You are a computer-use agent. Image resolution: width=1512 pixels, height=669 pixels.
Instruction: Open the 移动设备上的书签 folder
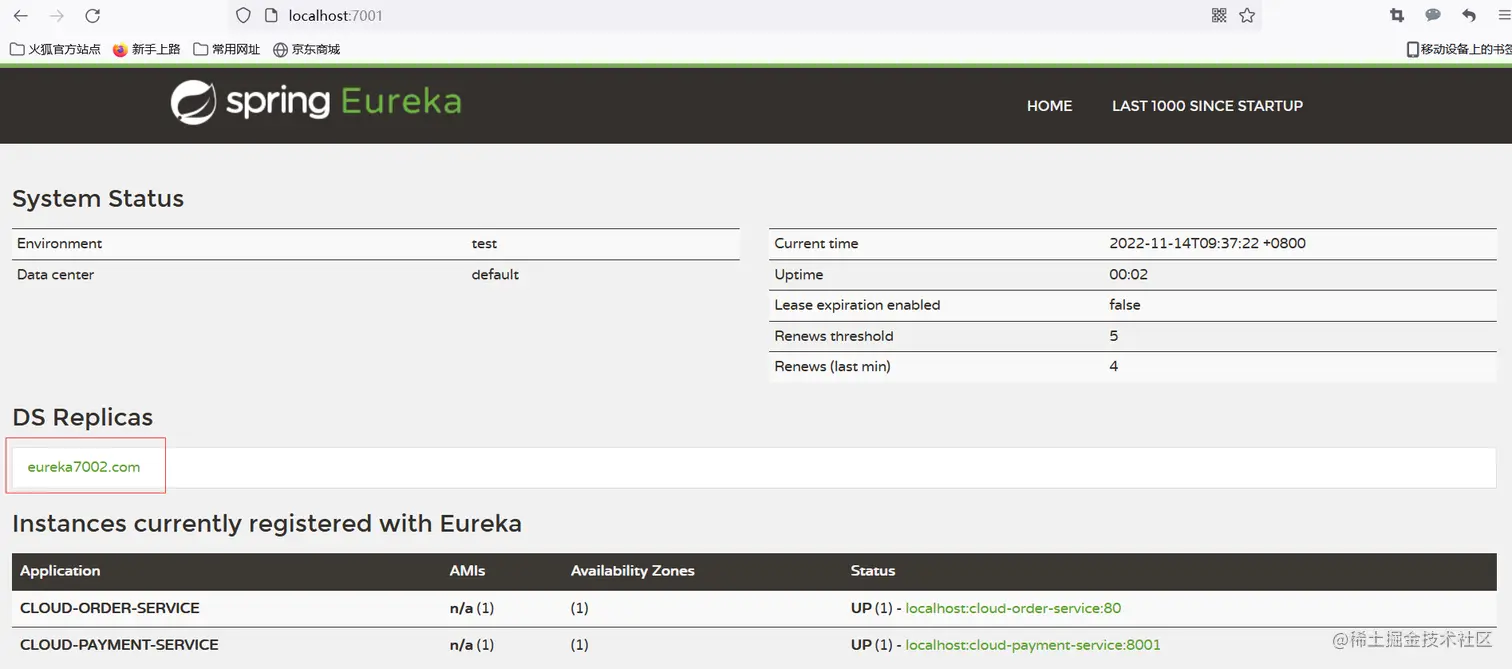click(1459, 49)
